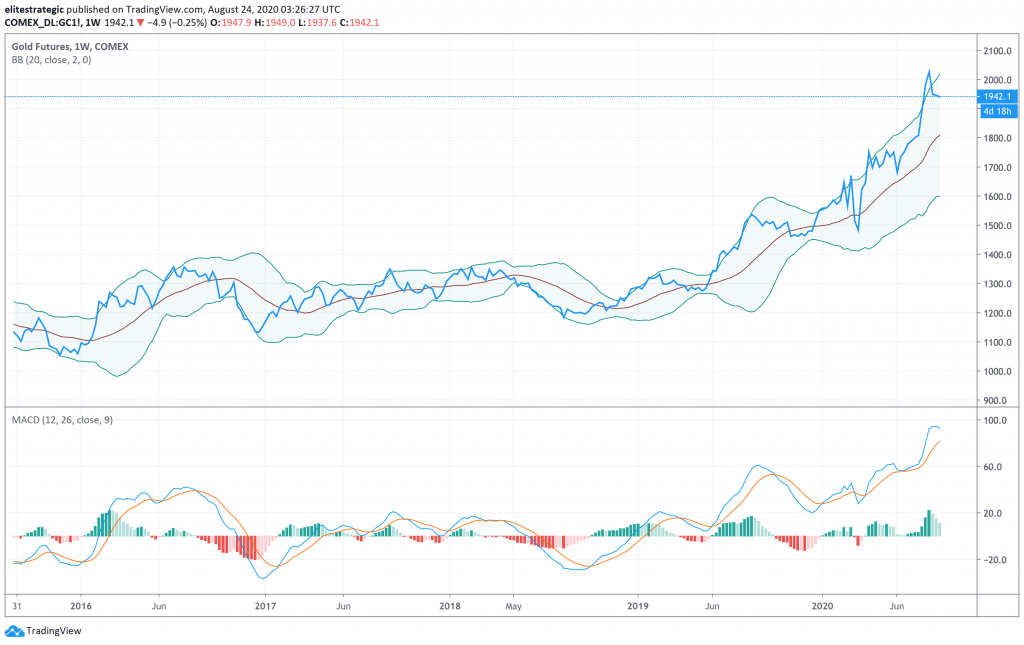Click the 60.0 MACD axis label
The width and height of the screenshot is (1024, 645).
coord(995,467)
